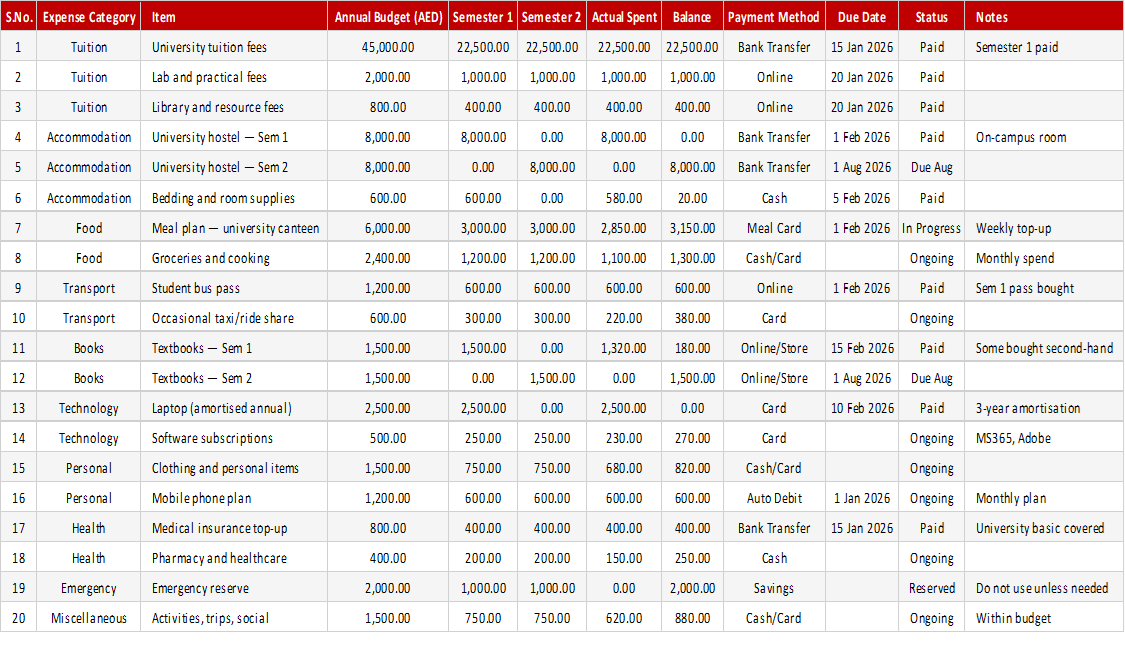Select the 45,000.00 annual budget cell
The image size is (1125, 661).
pos(388,47)
